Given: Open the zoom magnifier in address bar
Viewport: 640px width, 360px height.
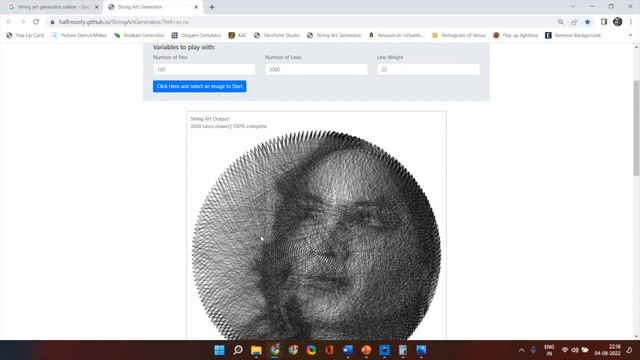Looking at the screenshot, I should click(x=561, y=22).
